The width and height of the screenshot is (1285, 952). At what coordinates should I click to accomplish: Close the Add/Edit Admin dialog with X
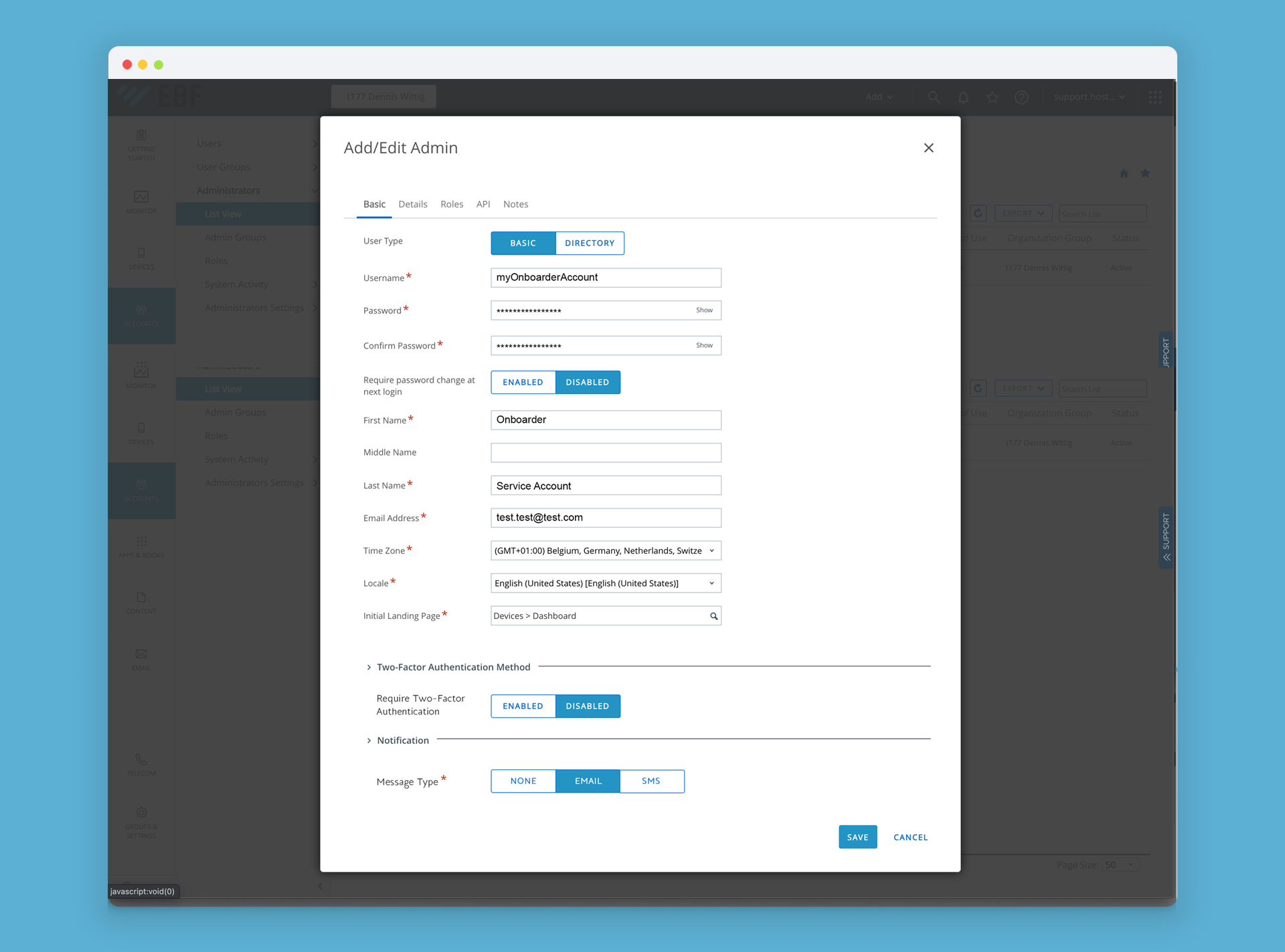[x=929, y=148]
